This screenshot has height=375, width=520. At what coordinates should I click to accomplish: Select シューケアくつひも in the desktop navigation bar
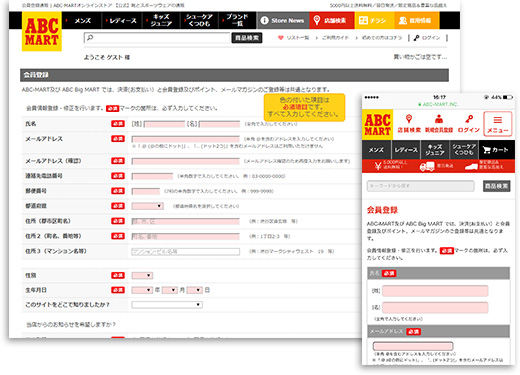tap(199, 20)
